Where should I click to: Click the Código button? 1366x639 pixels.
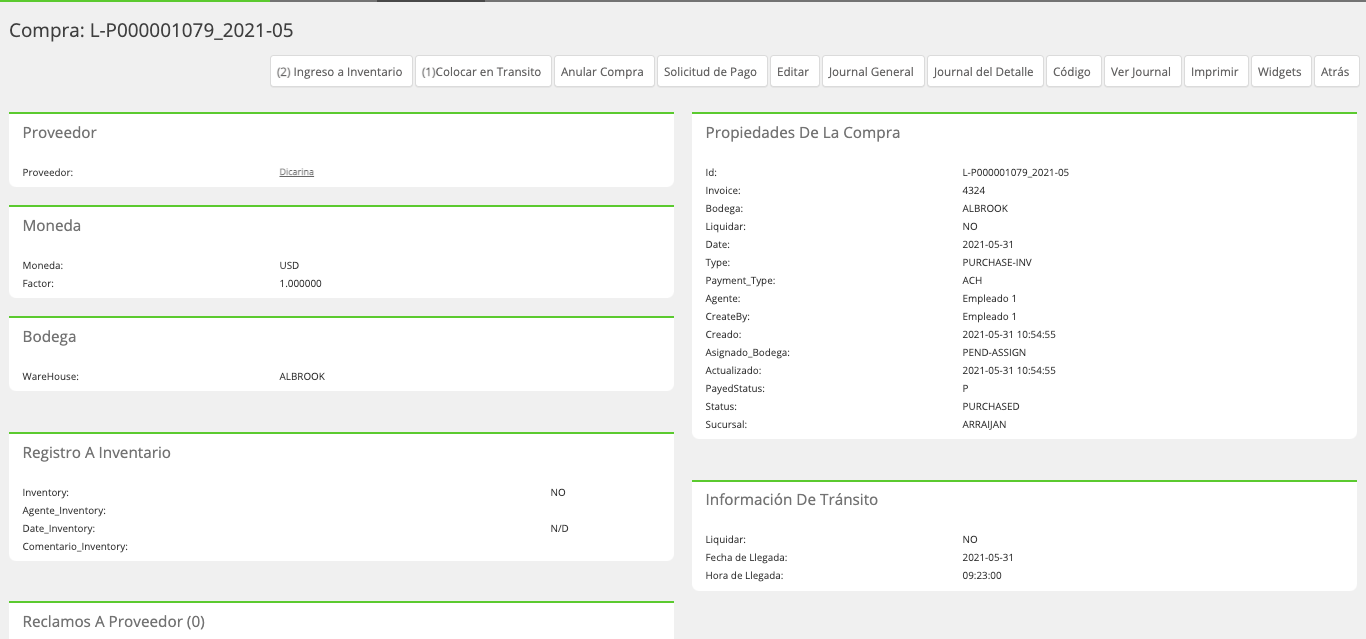coord(1073,72)
